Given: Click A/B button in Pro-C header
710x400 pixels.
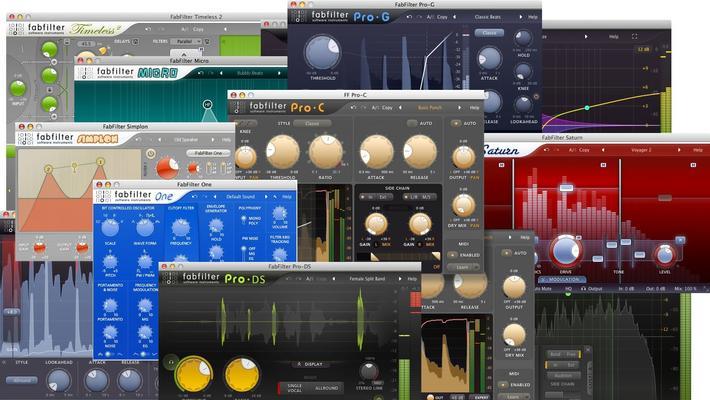Looking at the screenshot, I should (x=375, y=108).
